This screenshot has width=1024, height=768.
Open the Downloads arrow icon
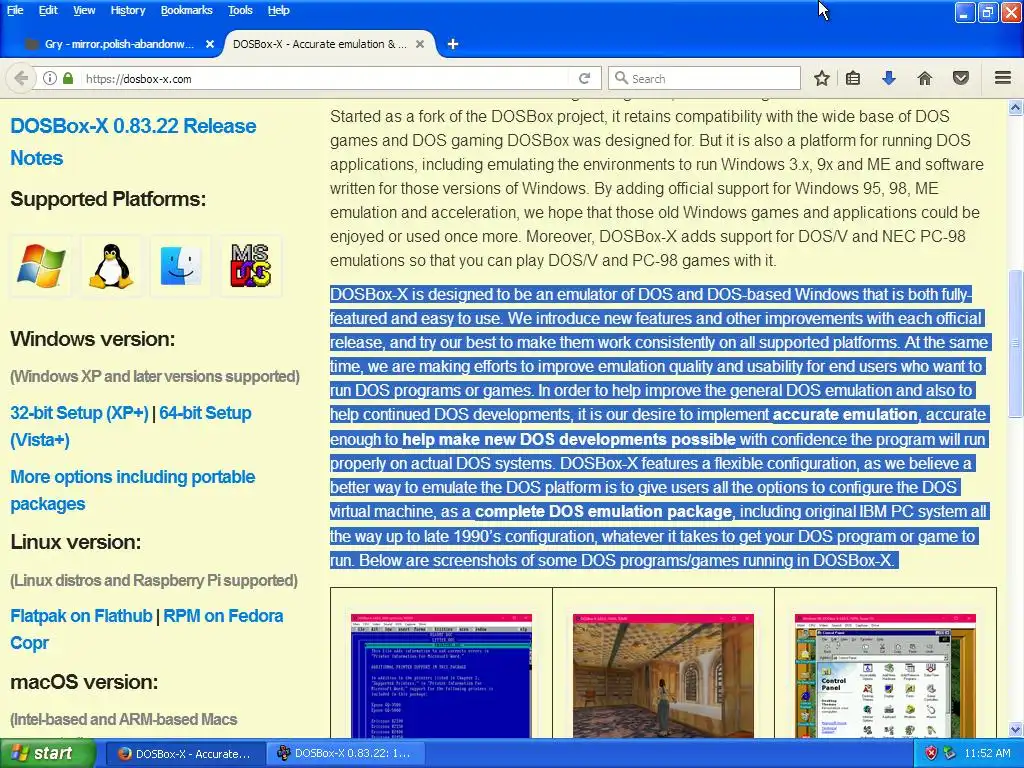click(x=888, y=78)
